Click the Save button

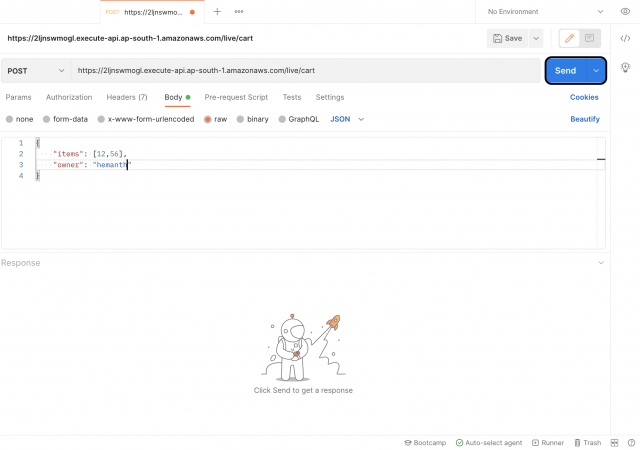pyautogui.click(x=507, y=38)
